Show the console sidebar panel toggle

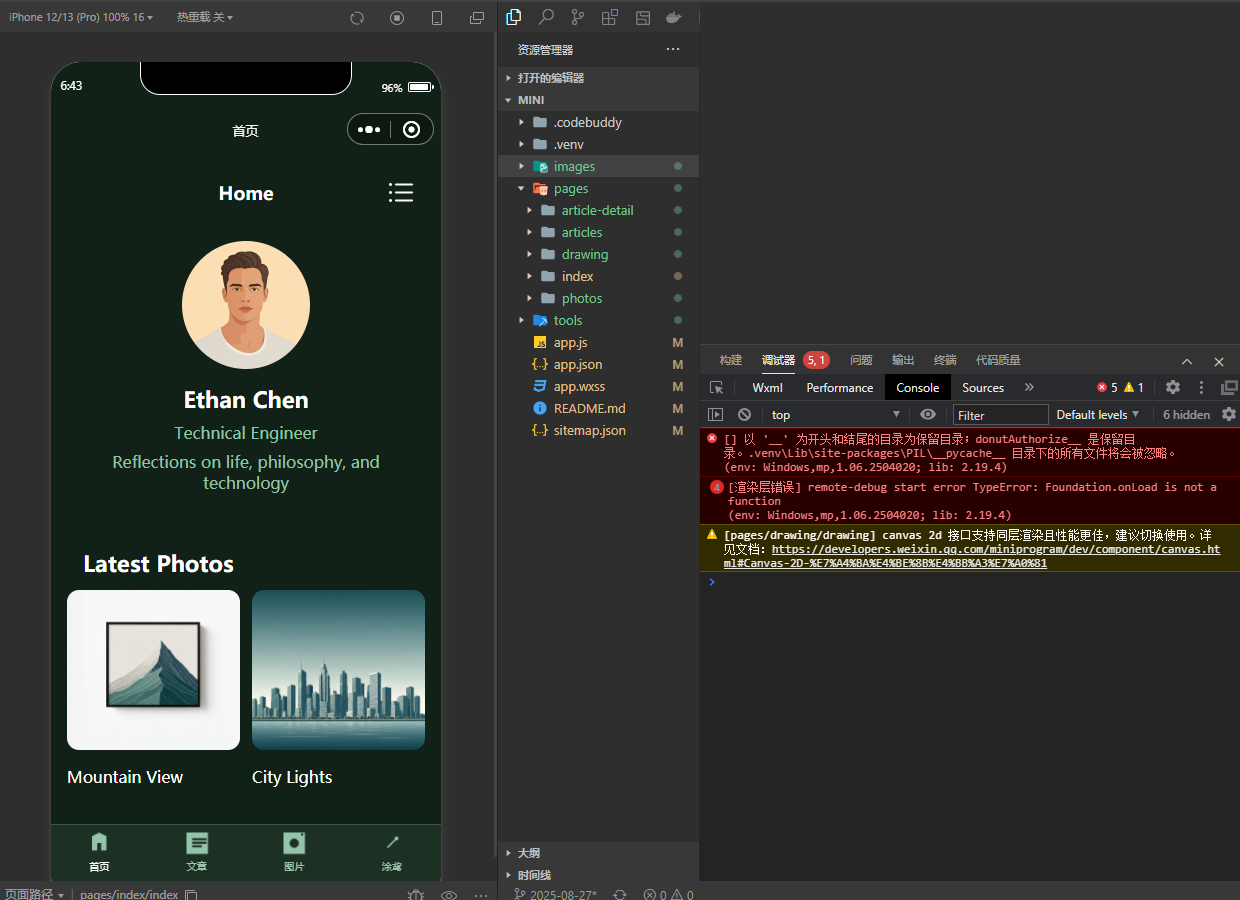[715, 414]
